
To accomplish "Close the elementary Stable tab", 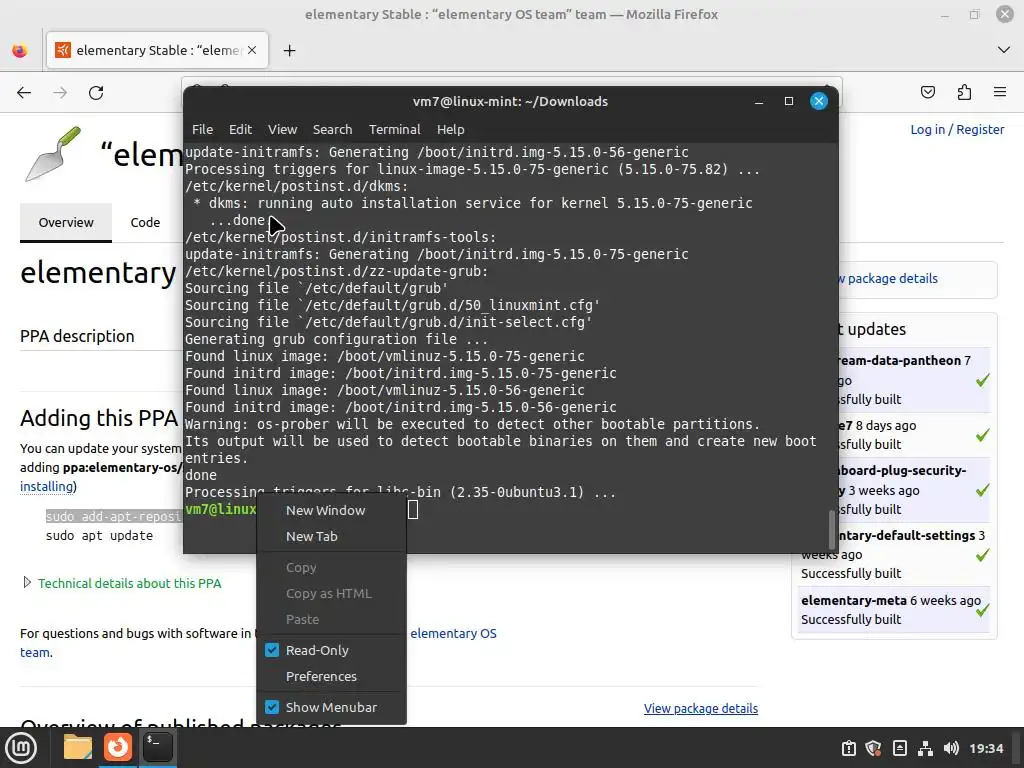I will (x=252, y=50).
